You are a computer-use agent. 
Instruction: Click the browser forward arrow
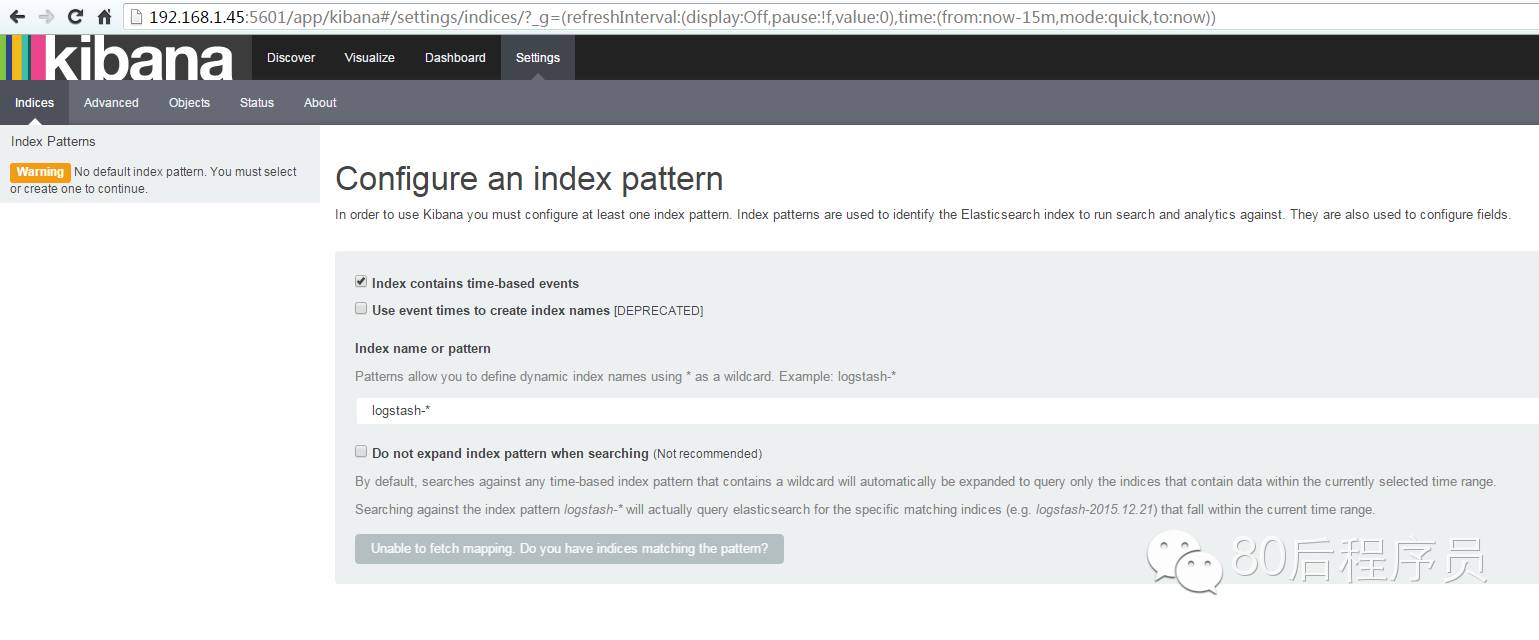[46, 17]
